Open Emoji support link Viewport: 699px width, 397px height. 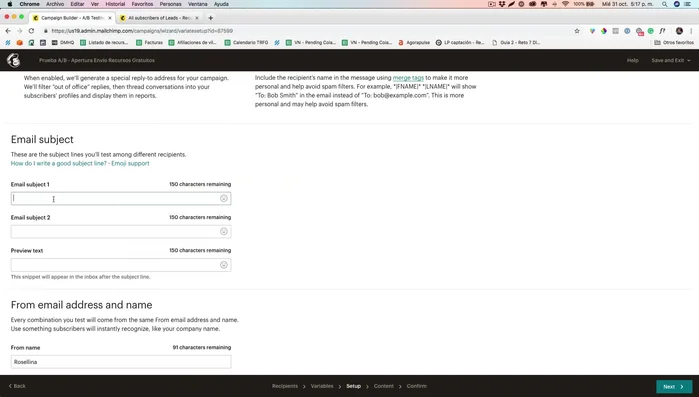point(130,164)
